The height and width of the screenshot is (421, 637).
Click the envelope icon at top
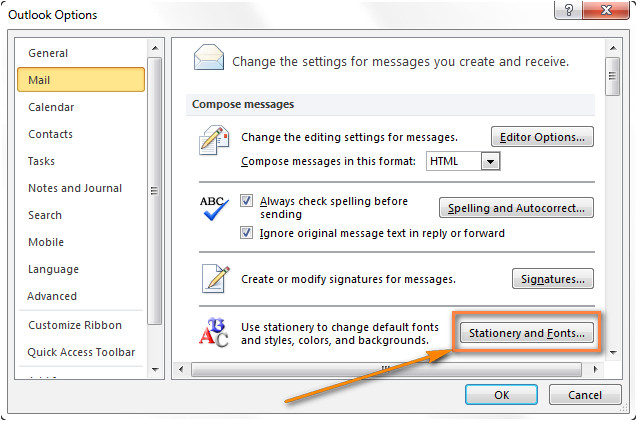pyautogui.click(x=207, y=59)
